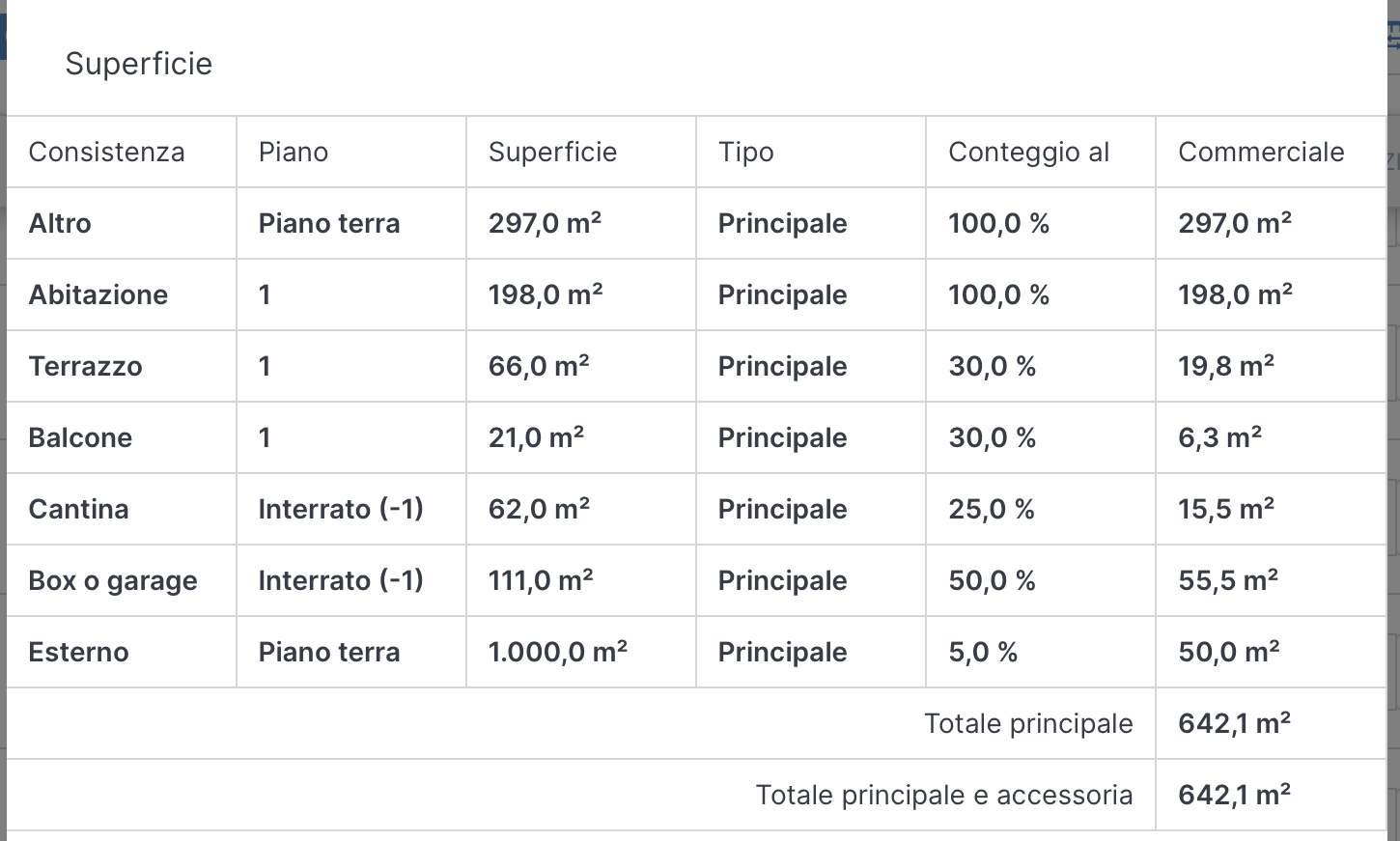Click the 55,5 m² commercial value
The height and width of the screenshot is (841, 1400).
1228,580
